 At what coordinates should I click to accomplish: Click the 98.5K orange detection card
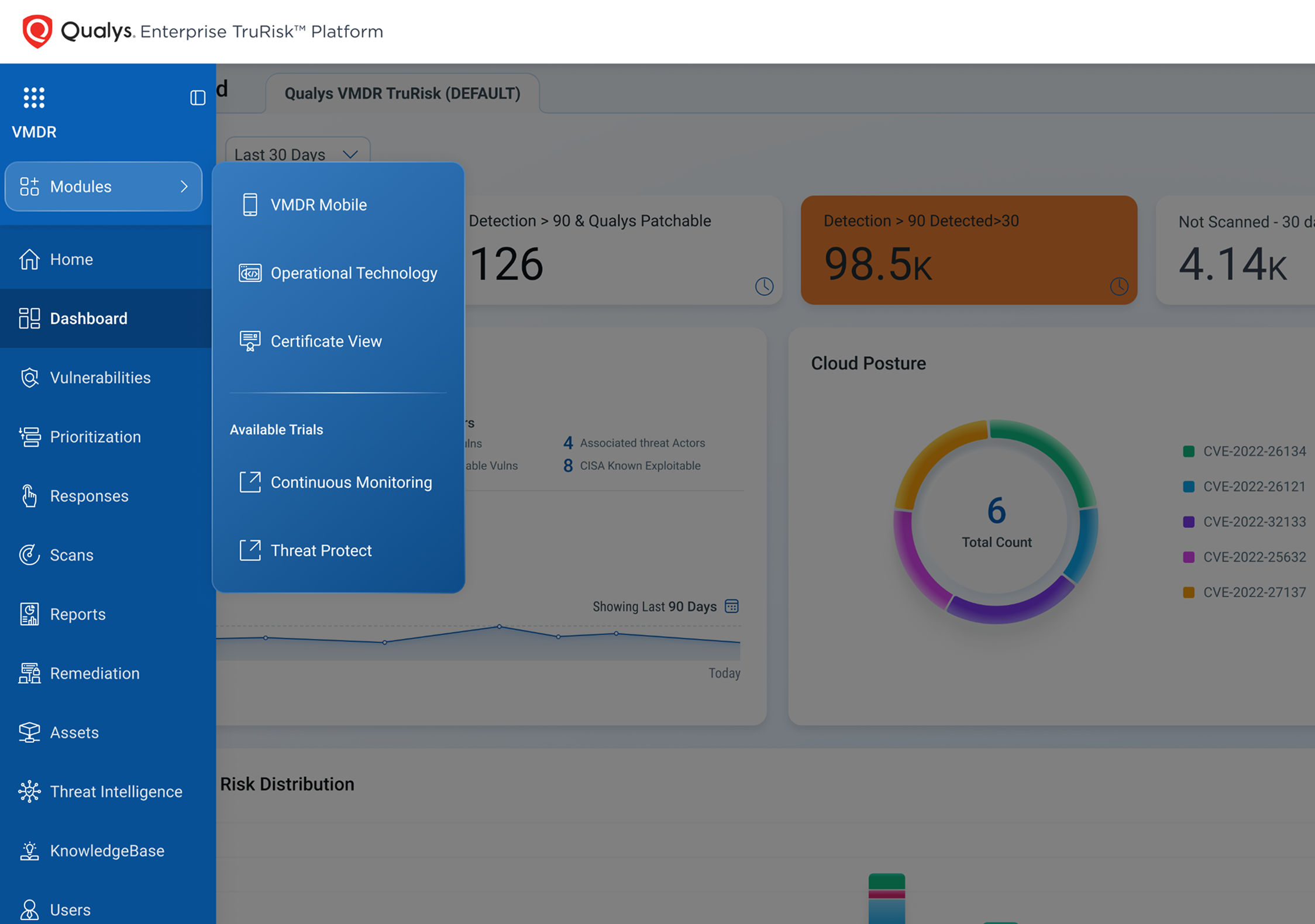pyautogui.click(x=969, y=250)
